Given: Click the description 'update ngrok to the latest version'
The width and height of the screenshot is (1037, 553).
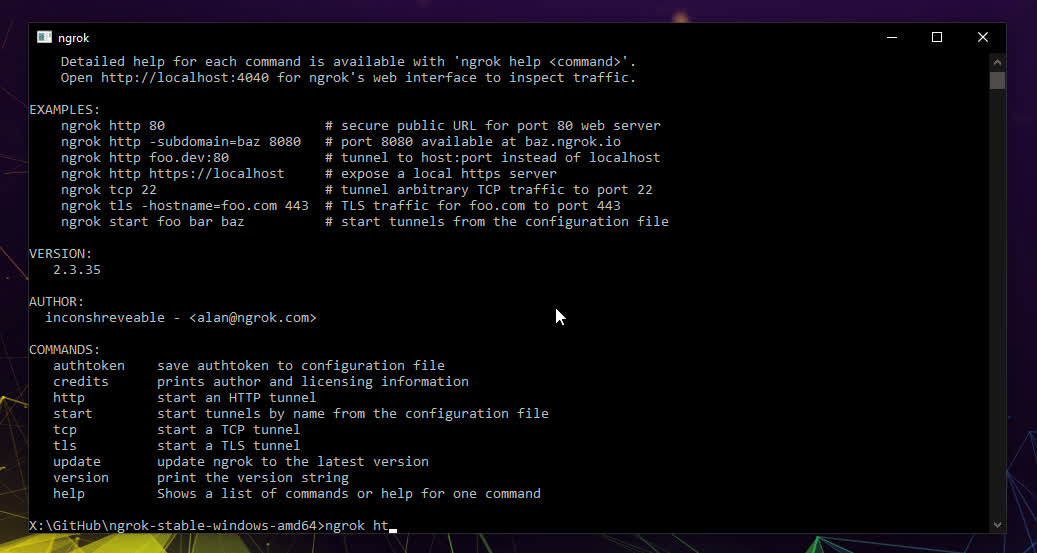Looking at the screenshot, I should [293, 461].
